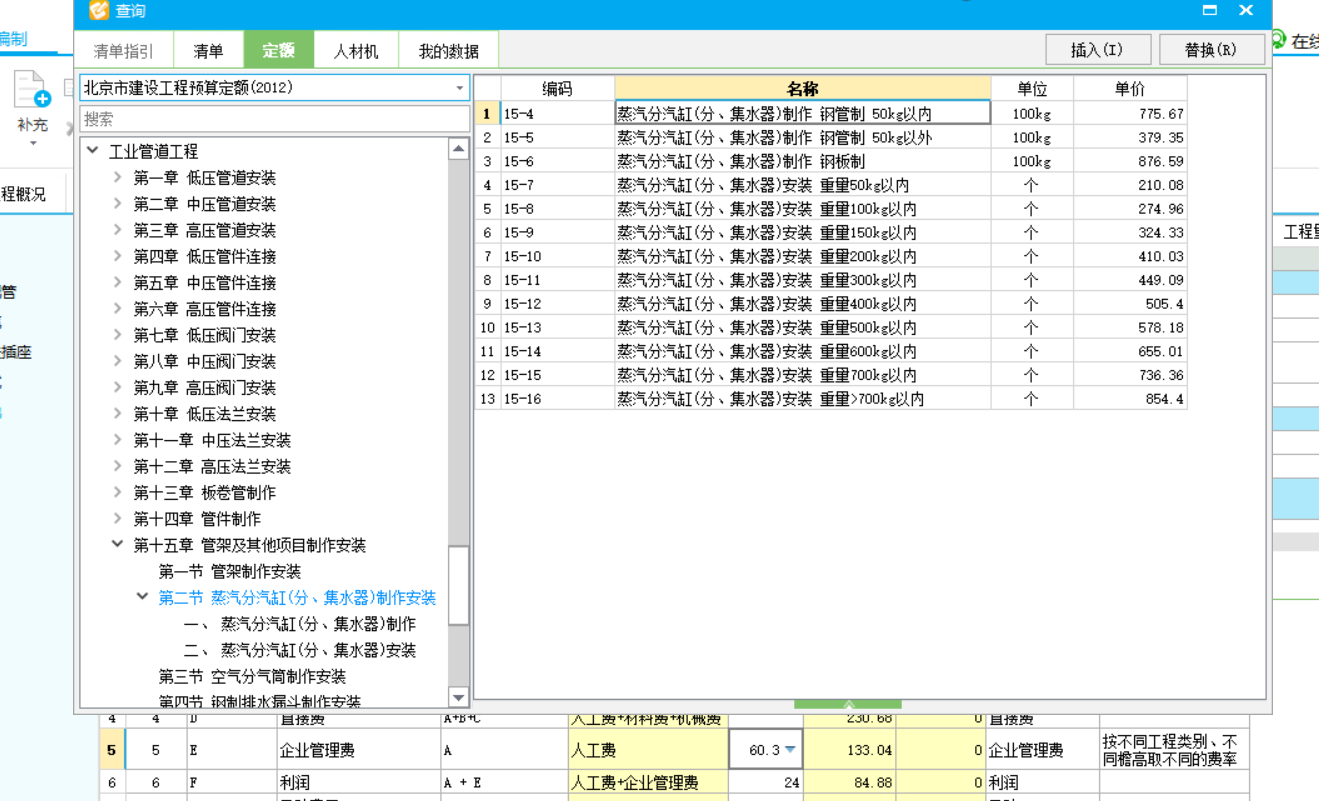Screen dimensions: 1319x801
Task: Open the 北京市建设工程预算定额(2012) dropdown
Action: 460,88
